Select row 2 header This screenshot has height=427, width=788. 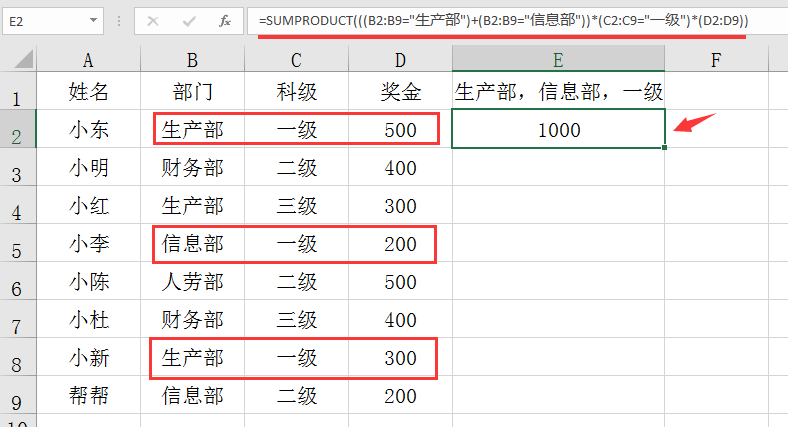click(18, 129)
